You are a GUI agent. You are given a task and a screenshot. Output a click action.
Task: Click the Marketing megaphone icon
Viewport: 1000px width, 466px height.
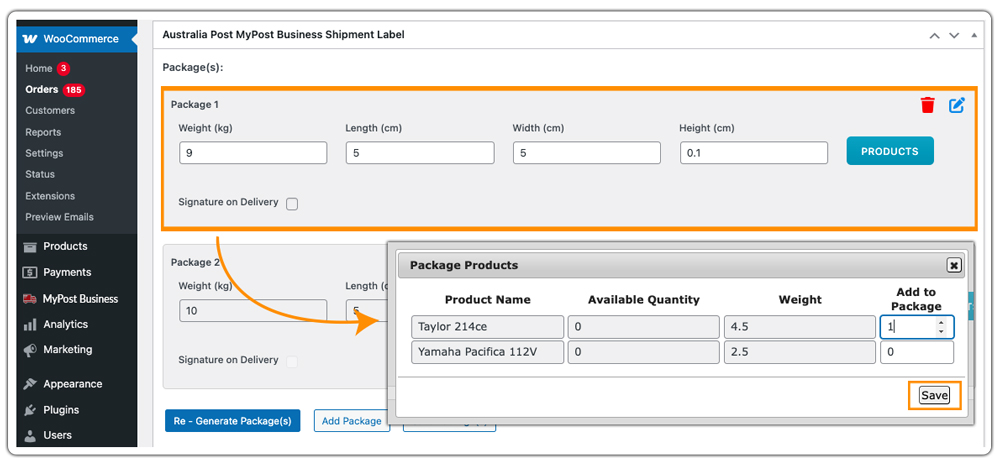point(30,350)
